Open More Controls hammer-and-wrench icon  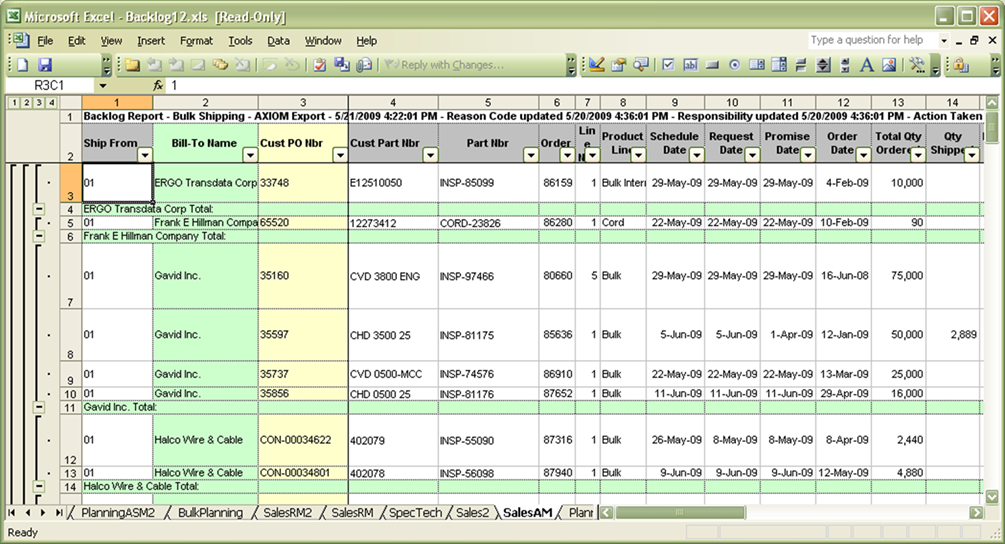(x=917, y=65)
